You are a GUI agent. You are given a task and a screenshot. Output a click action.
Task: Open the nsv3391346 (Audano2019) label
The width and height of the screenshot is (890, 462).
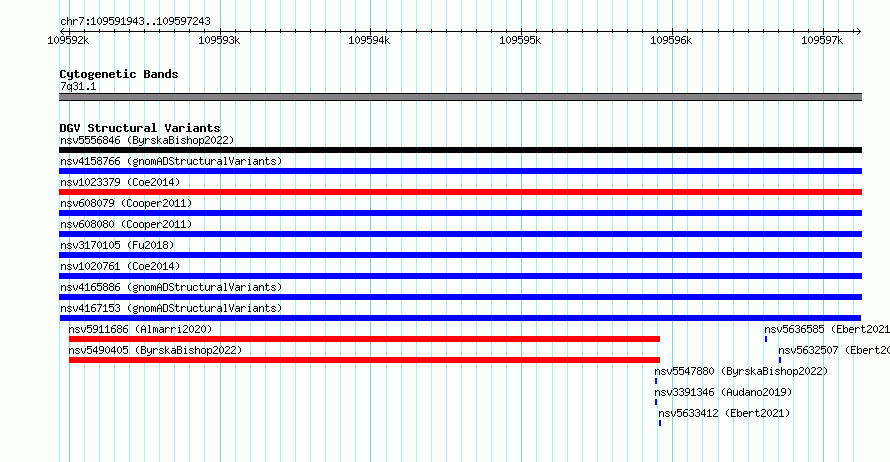click(x=723, y=392)
